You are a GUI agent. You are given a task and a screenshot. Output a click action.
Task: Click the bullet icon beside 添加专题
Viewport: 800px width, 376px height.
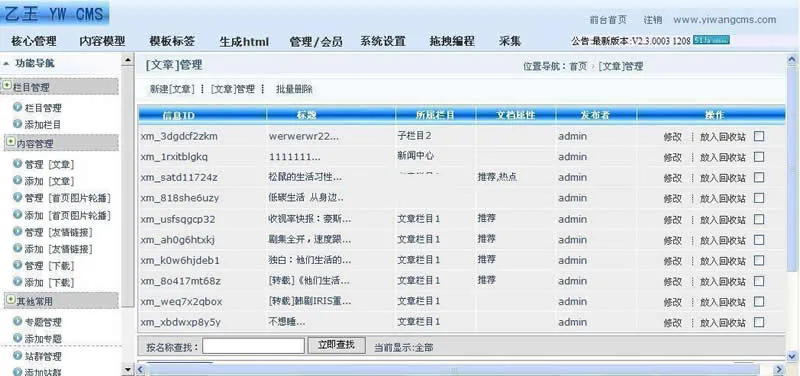pyautogui.click(x=18, y=338)
